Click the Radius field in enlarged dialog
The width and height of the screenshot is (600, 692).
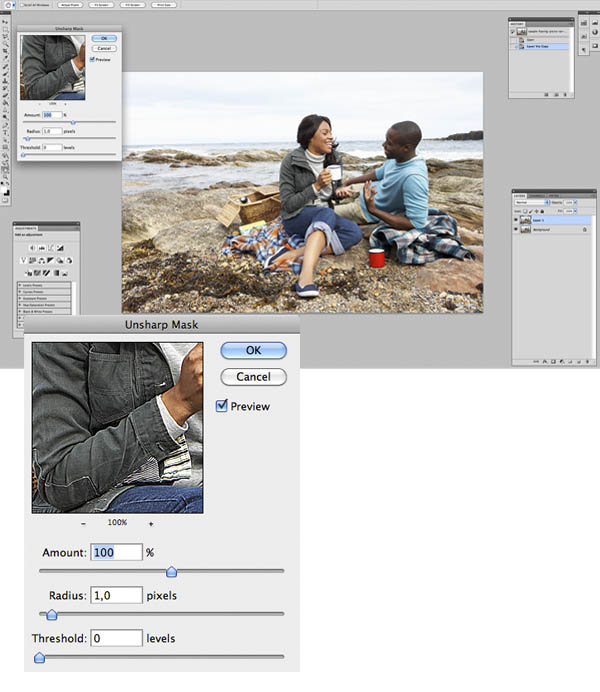116,595
